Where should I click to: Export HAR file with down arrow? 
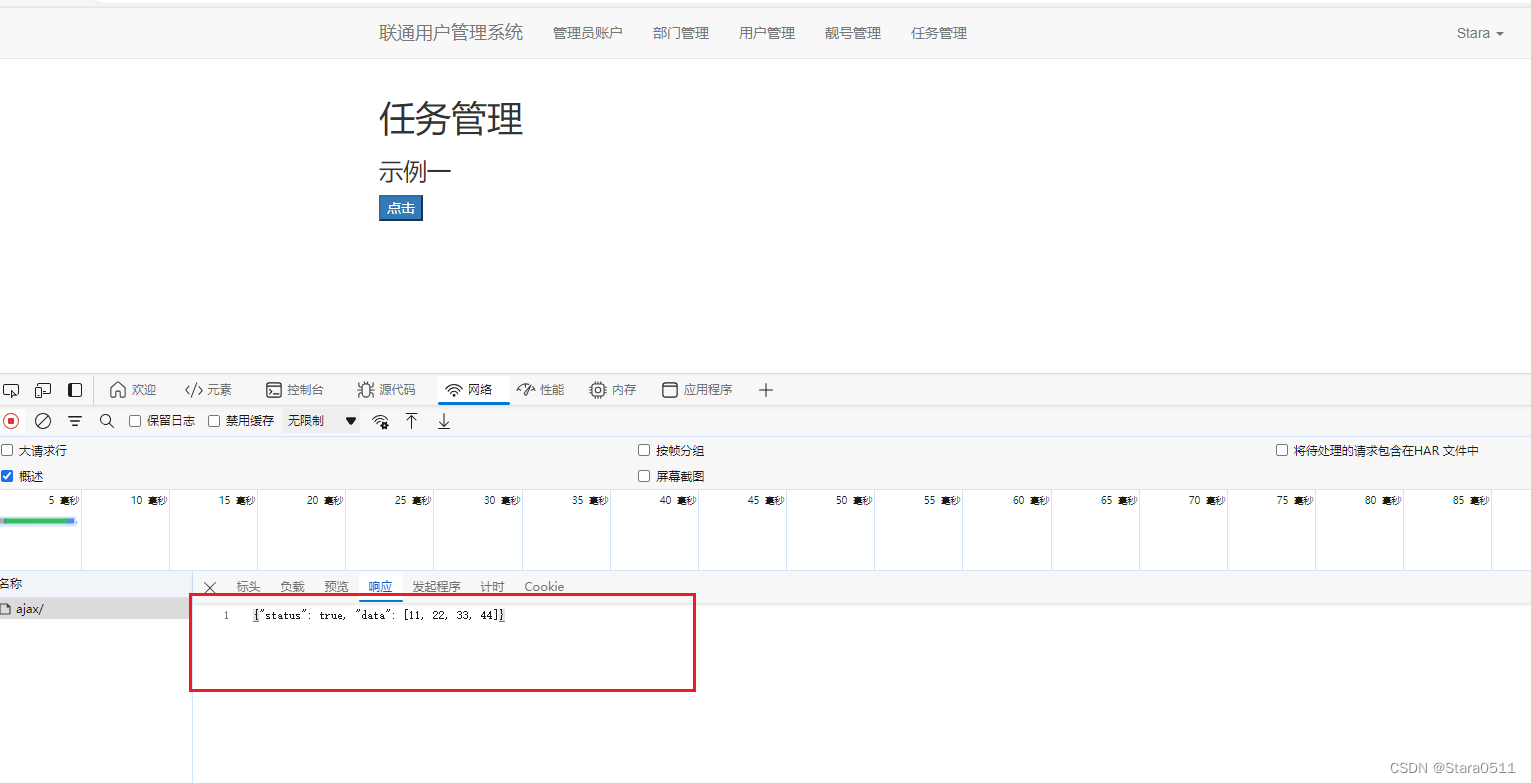444,421
